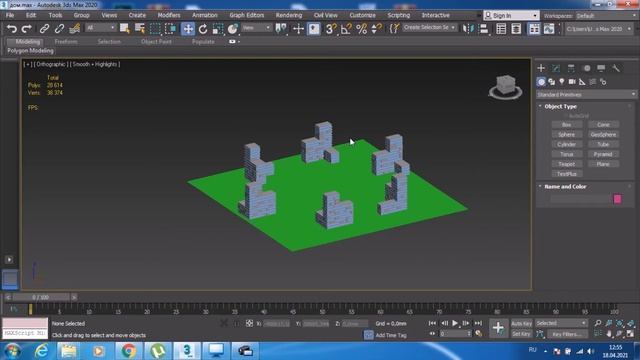Click the Sphere primitive button

[x=567, y=134]
